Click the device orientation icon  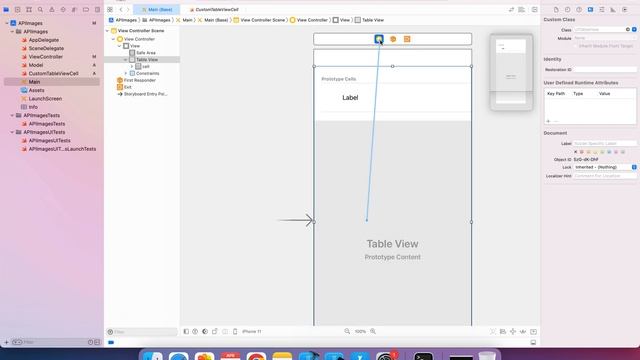tap(215, 331)
